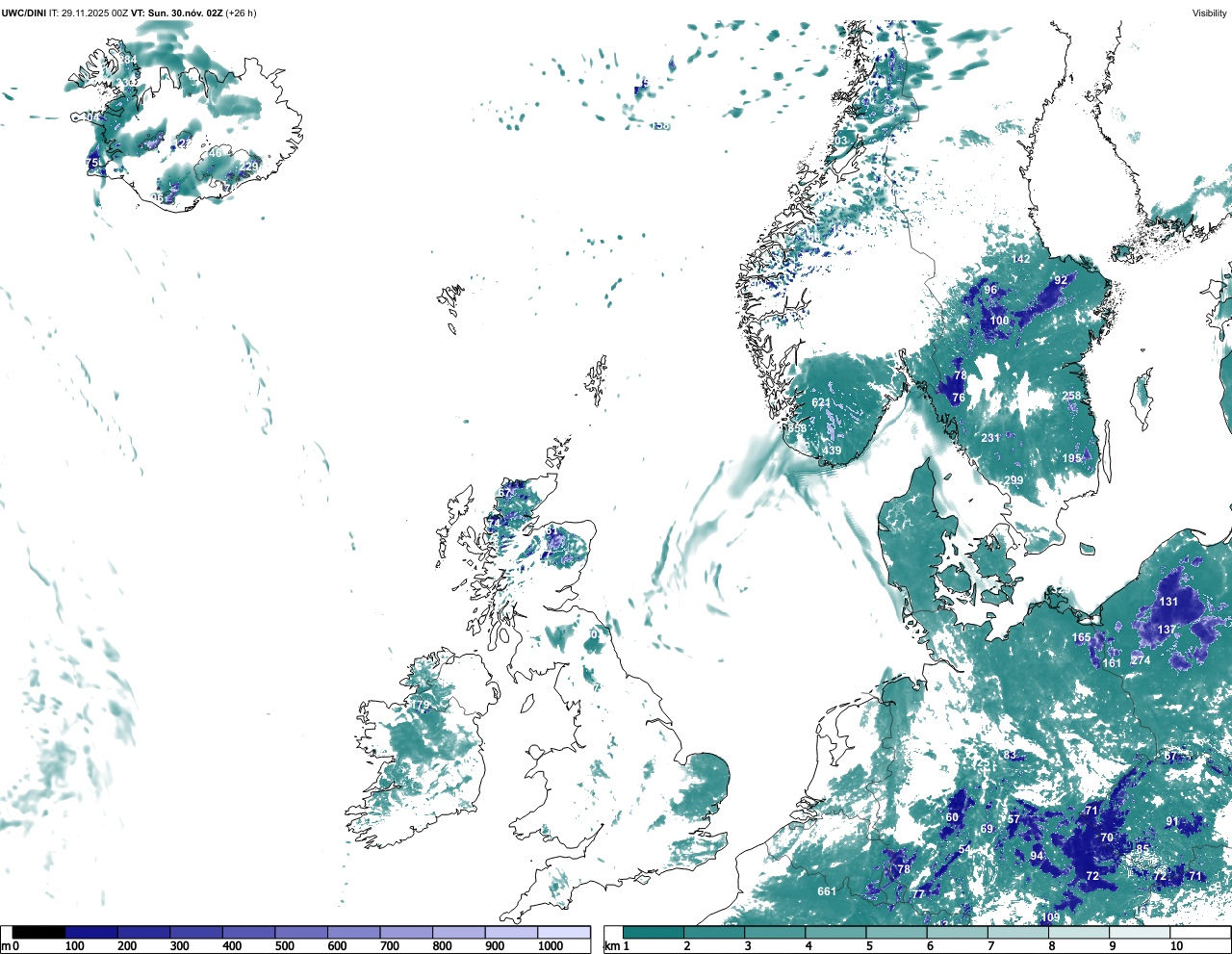Click the 57 value over central Germany
Screen dimensions: 1232x954
click(x=1014, y=819)
